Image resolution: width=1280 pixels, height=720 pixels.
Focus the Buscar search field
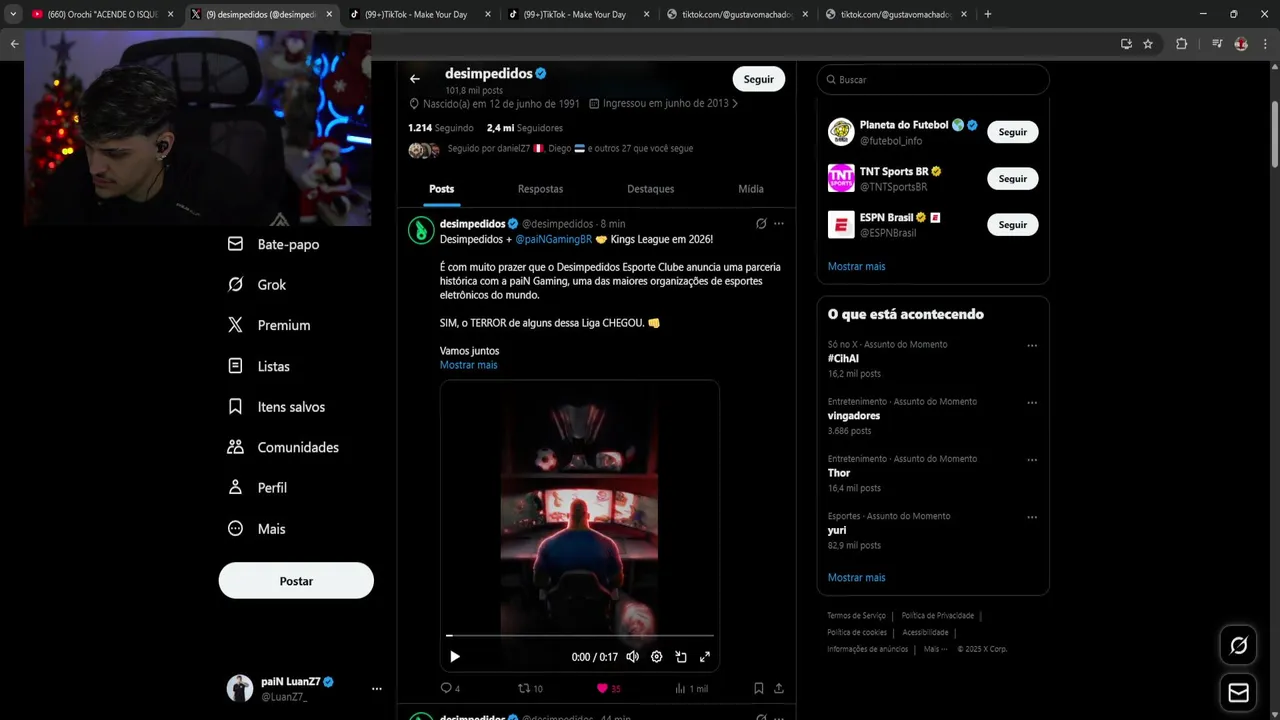tap(933, 79)
